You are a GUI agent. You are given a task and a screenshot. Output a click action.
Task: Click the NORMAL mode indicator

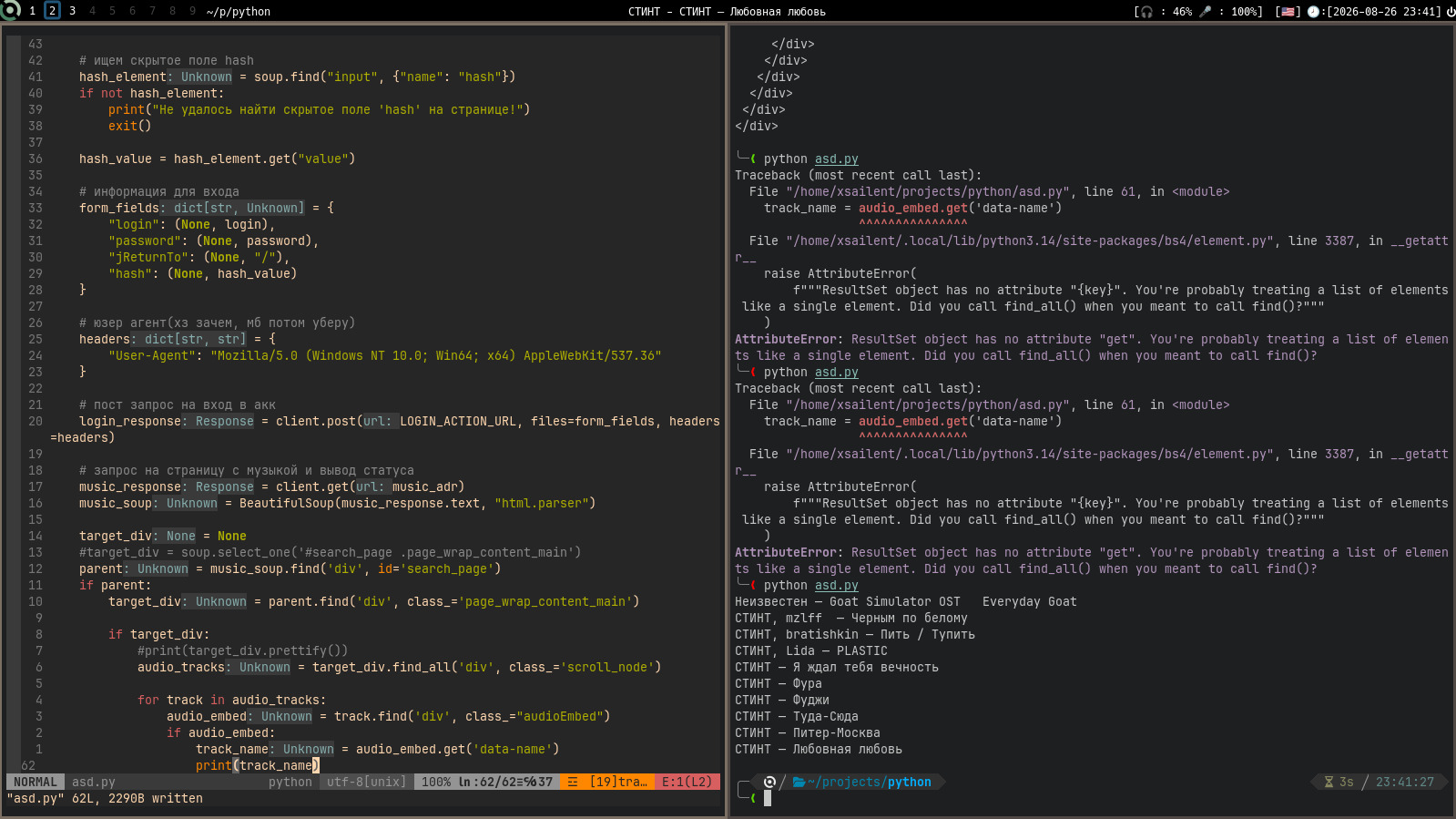[36, 782]
